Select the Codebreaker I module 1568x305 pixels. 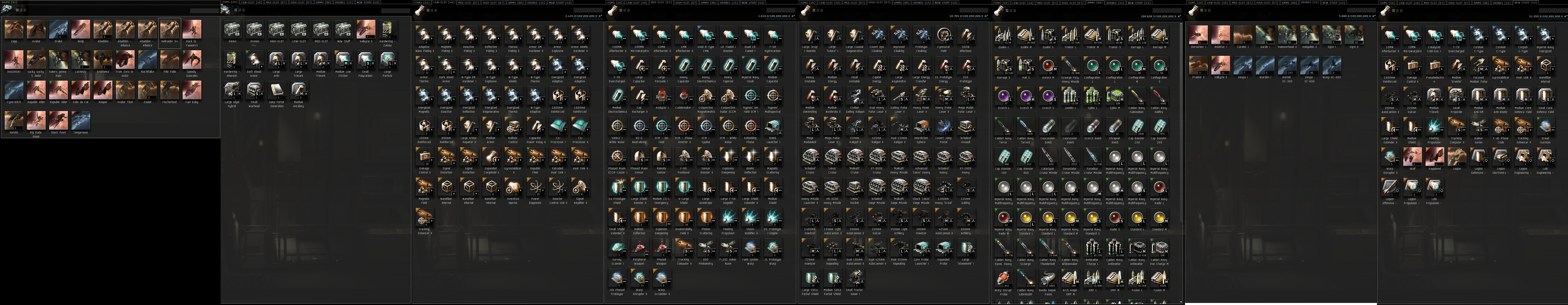pyautogui.click(x=683, y=96)
